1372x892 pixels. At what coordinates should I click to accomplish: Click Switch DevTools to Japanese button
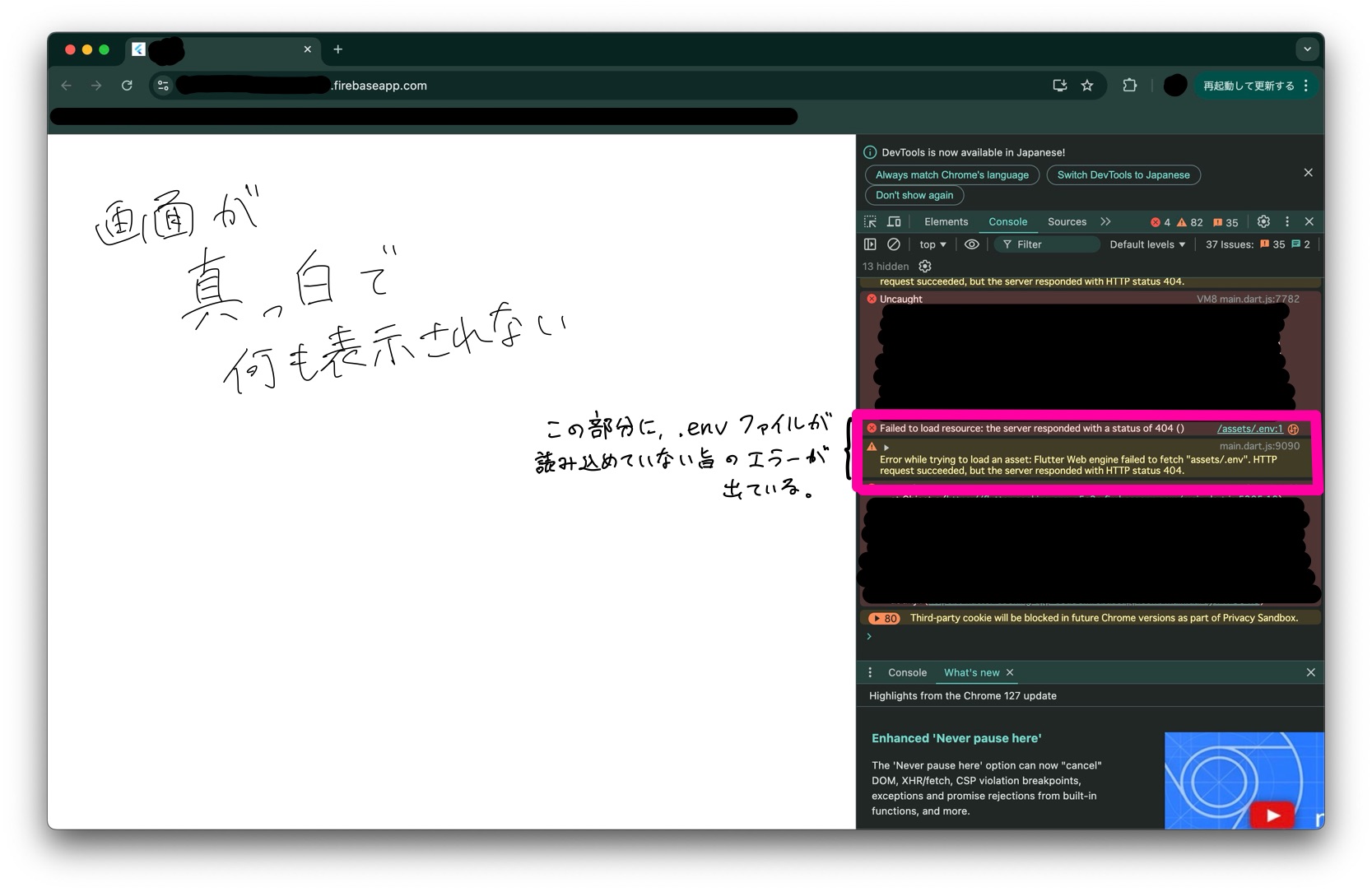pyautogui.click(x=1123, y=175)
